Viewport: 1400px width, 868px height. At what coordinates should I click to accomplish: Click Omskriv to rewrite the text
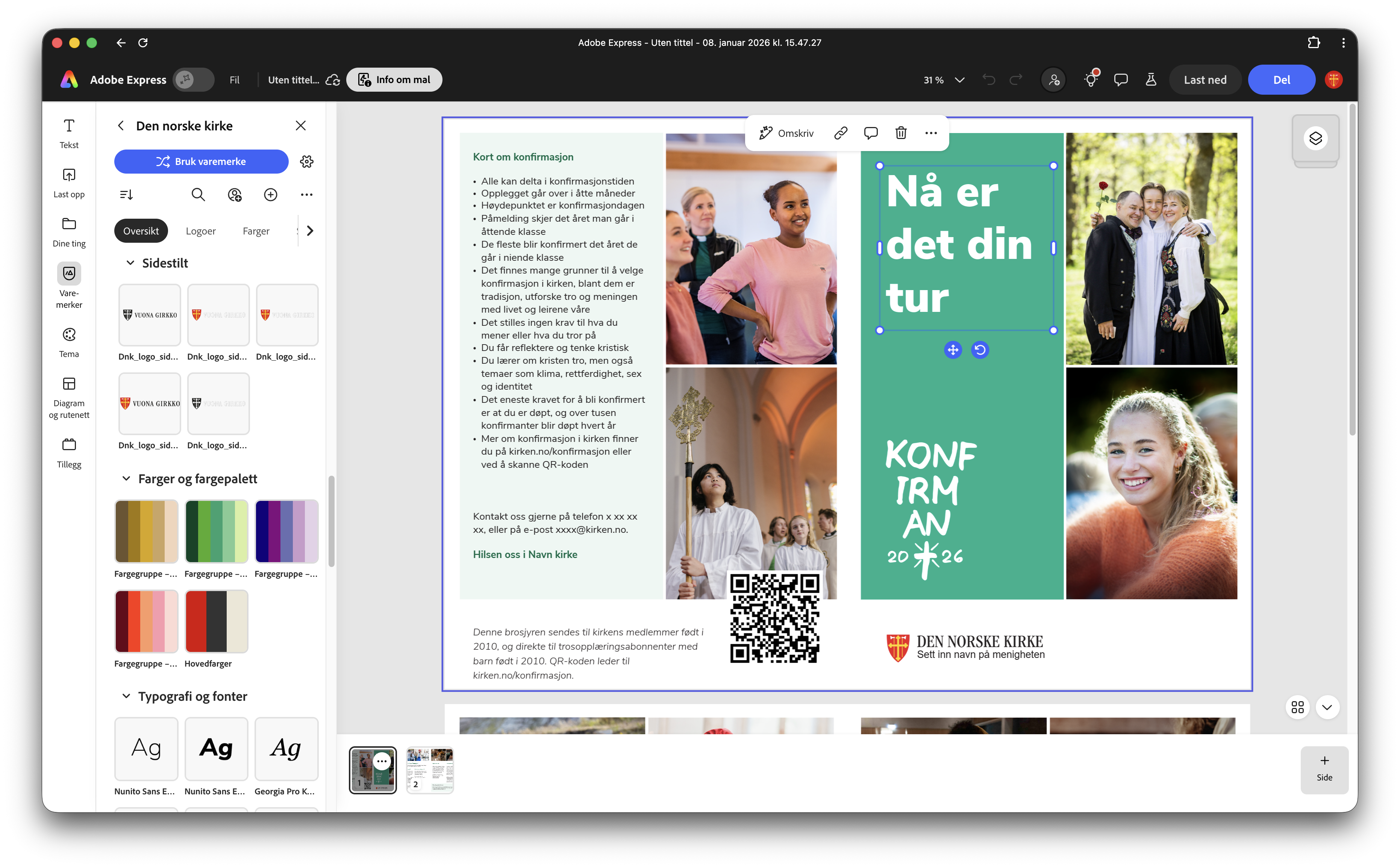pyautogui.click(x=787, y=133)
